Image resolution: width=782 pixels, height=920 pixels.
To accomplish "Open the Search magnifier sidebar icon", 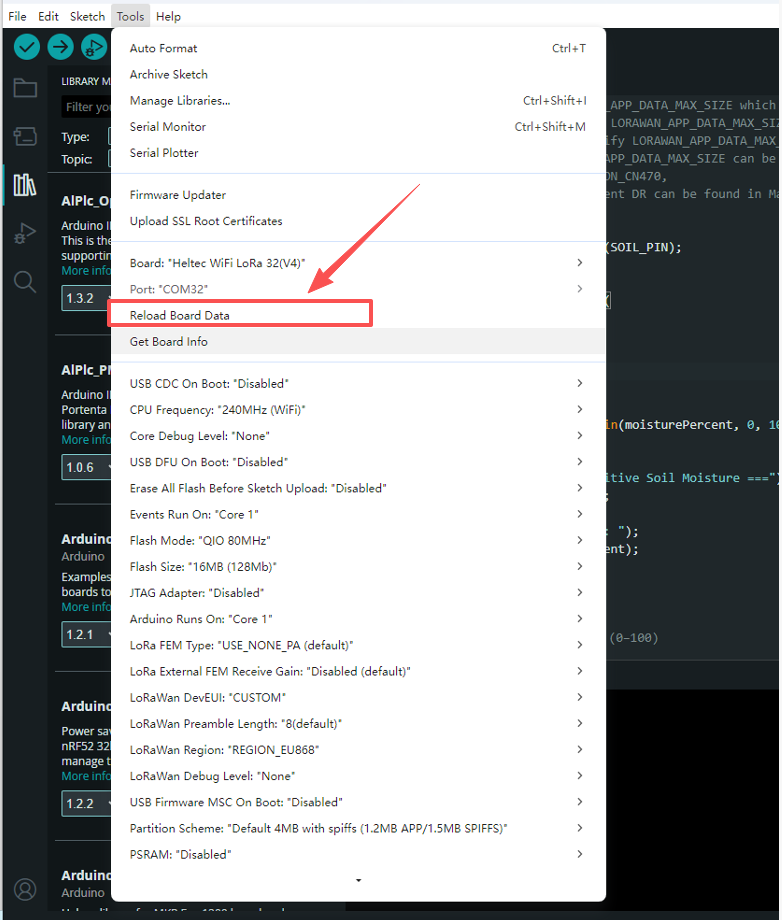I will (25, 282).
